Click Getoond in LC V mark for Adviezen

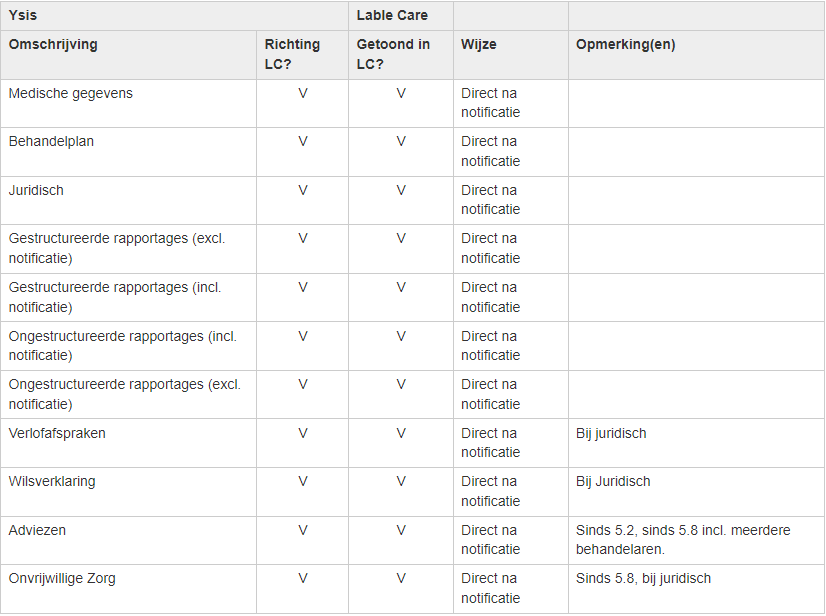401,530
